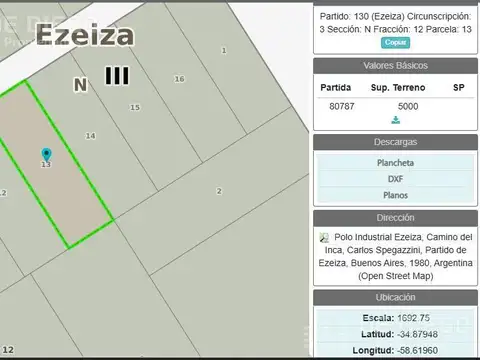Image resolution: width=480 pixels, height=360 pixels.
Task: Click the Longitud value -58.61960
Action: (x=417, y=350)
